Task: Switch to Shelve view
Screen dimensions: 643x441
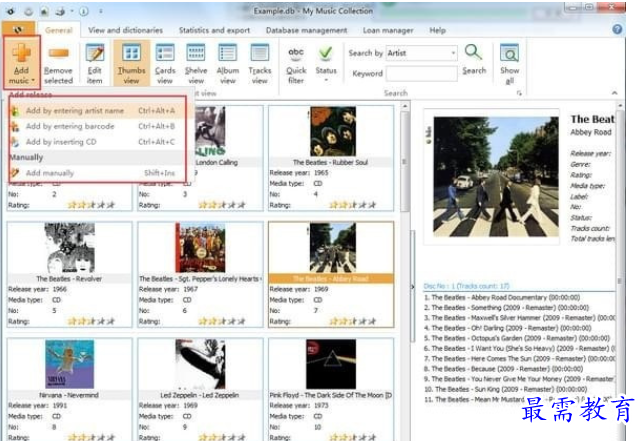Action: [x=196, y=64]
